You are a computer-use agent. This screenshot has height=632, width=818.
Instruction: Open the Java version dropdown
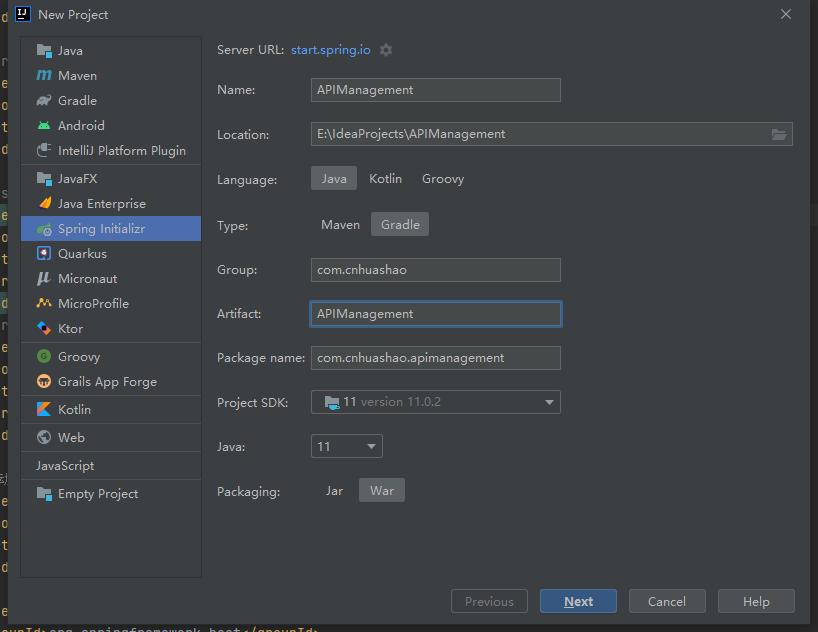point(346,446)
